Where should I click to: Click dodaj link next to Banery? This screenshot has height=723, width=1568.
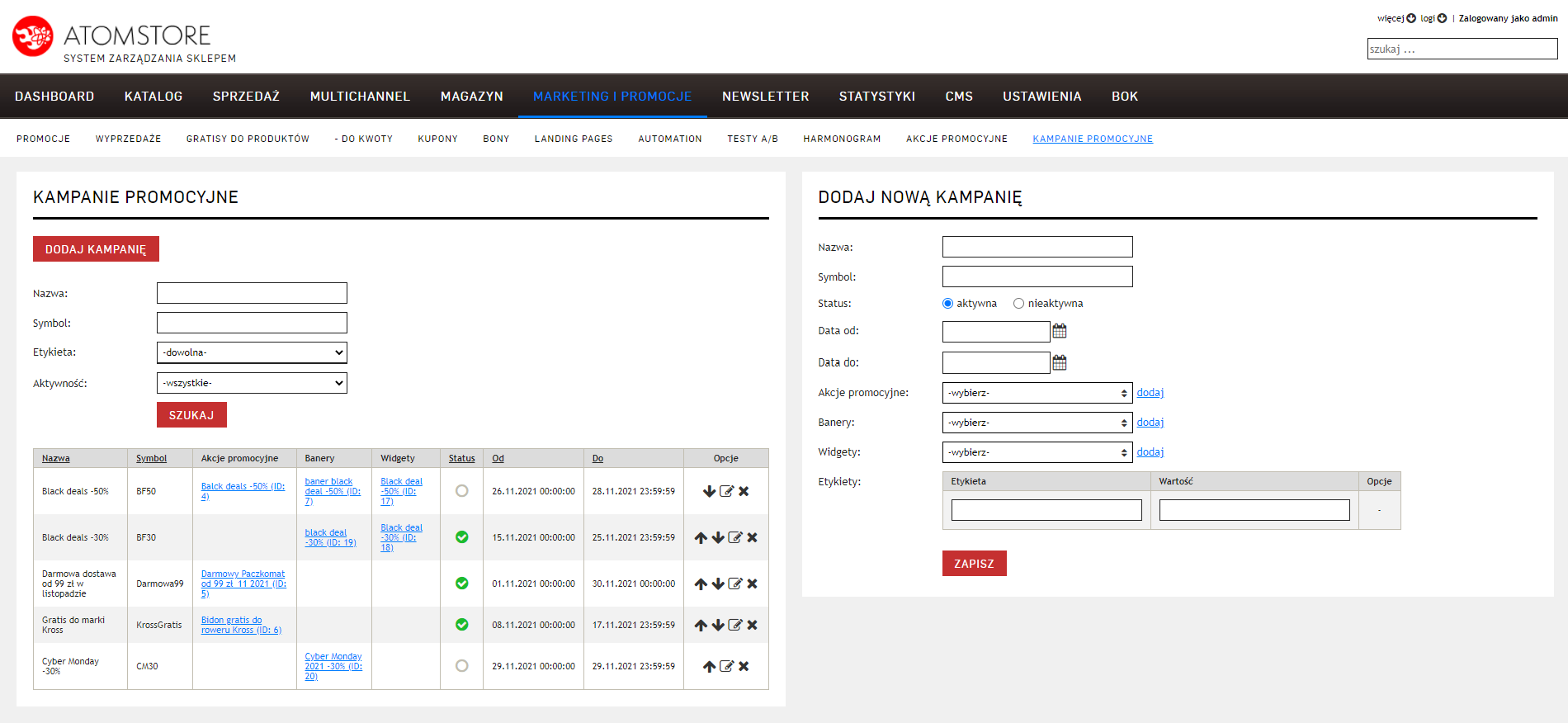tap(1150, 423)
